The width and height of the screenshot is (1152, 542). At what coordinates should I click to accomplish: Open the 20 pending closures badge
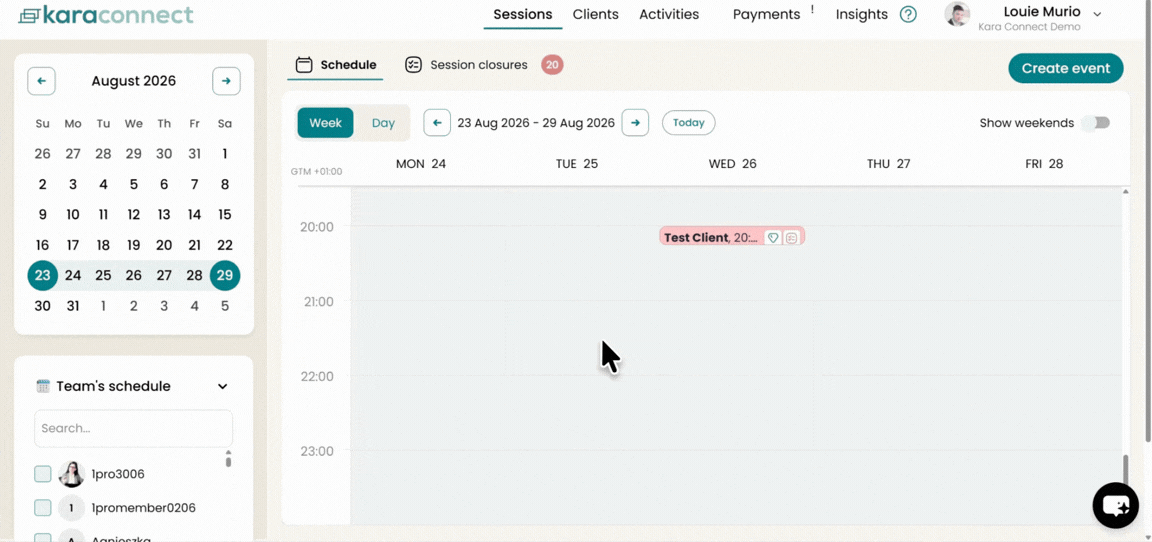(x=552, y=65)
